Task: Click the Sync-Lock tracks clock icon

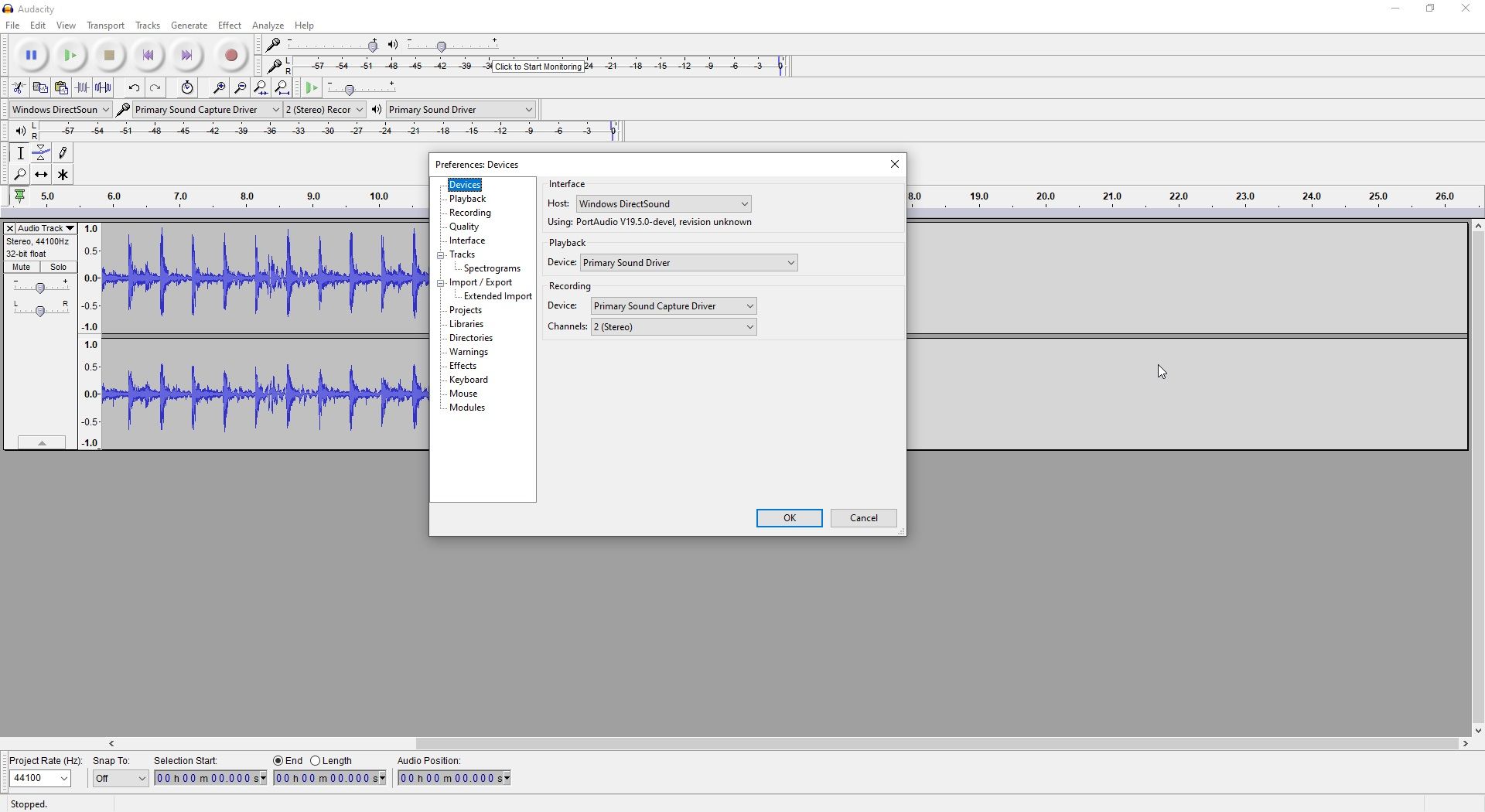Action: click(x=187, y=88)
